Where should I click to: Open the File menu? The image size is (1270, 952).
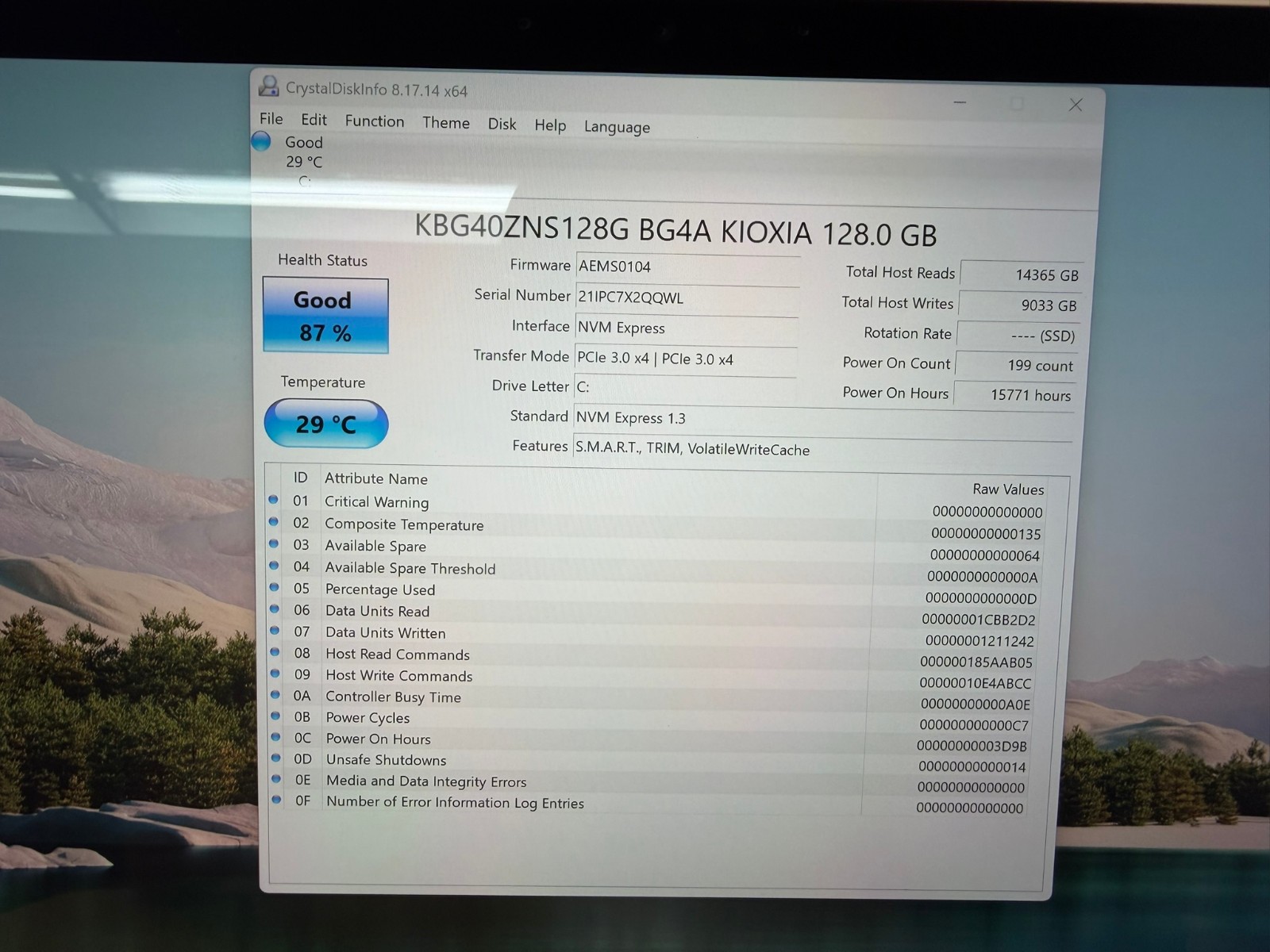click(271, 118)
